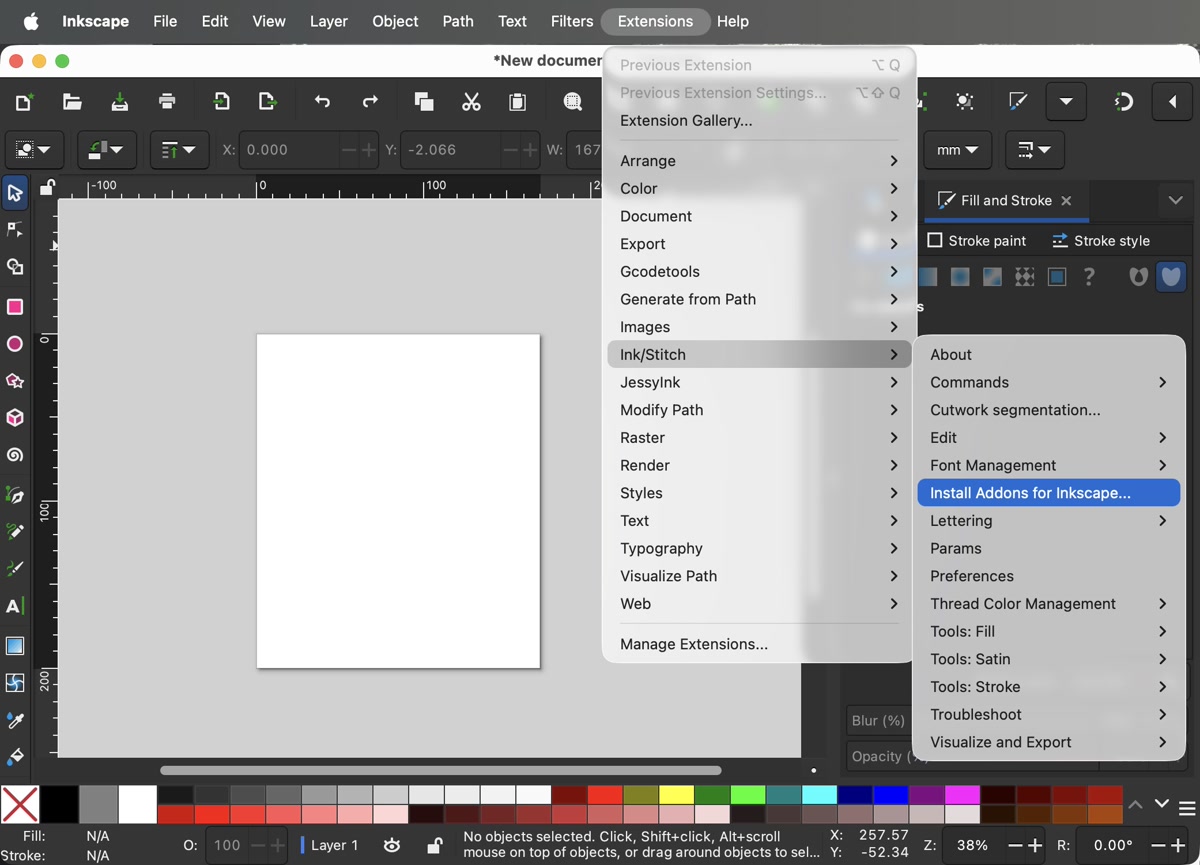1200x865 pixels.
Task: Click the Export file icon
Action: point(268,101)
